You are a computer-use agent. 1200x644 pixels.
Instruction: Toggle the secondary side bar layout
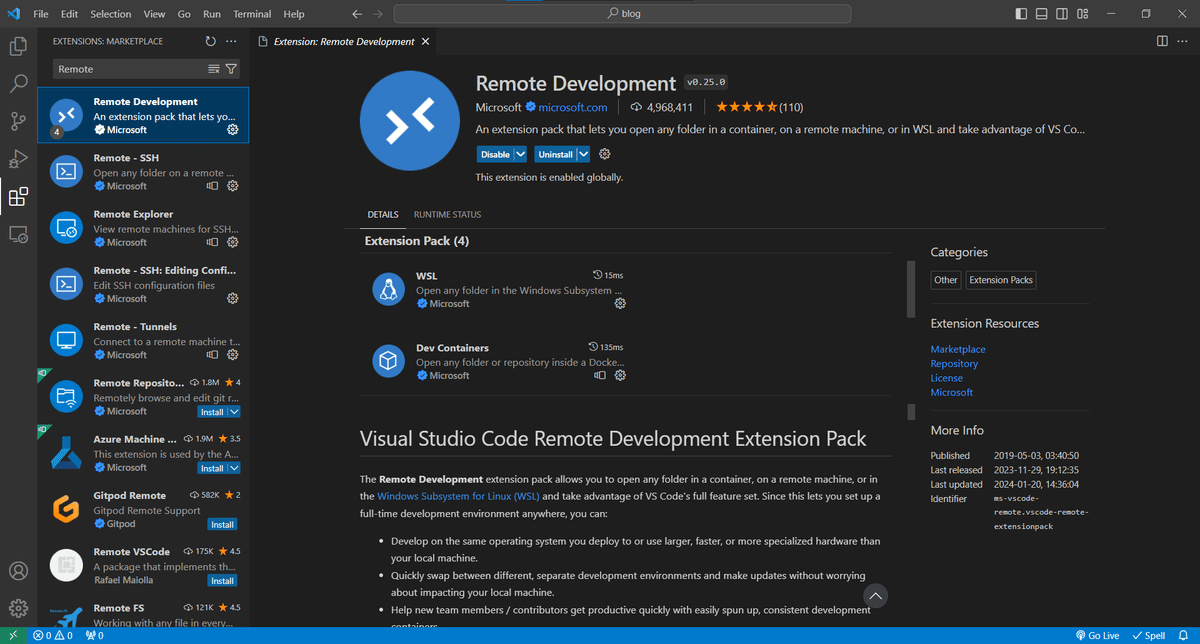pos(1062,14)
